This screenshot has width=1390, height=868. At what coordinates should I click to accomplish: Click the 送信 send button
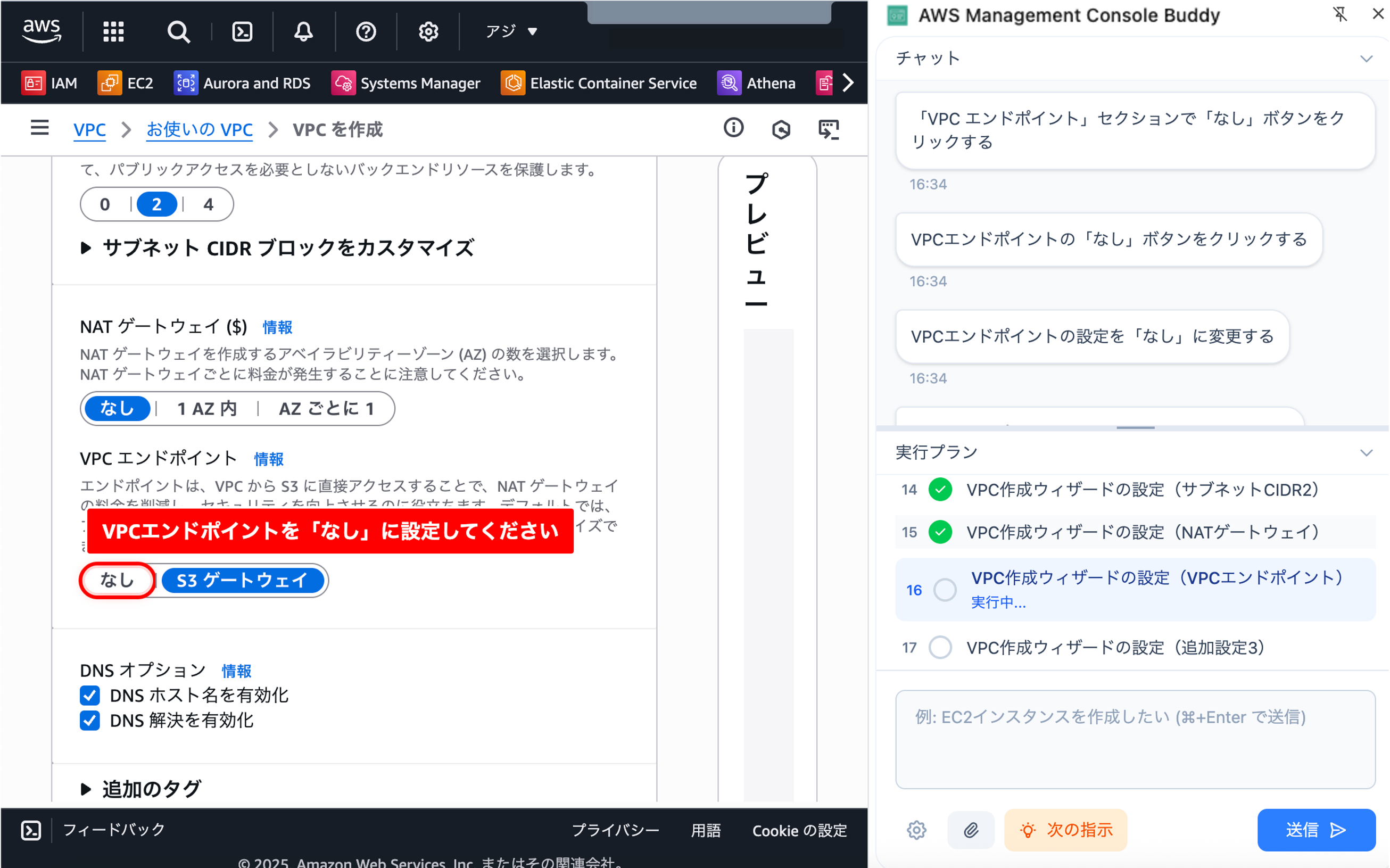1316,830
